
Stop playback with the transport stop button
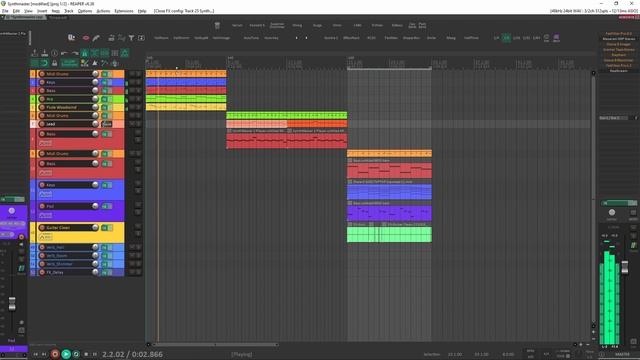(x=86, y=354)
